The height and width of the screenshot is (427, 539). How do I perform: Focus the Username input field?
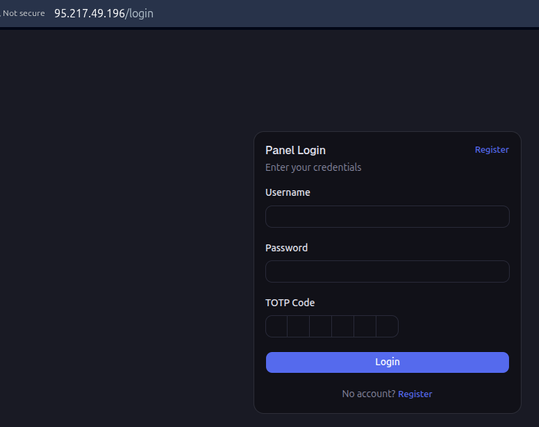[x=387, y=217]
